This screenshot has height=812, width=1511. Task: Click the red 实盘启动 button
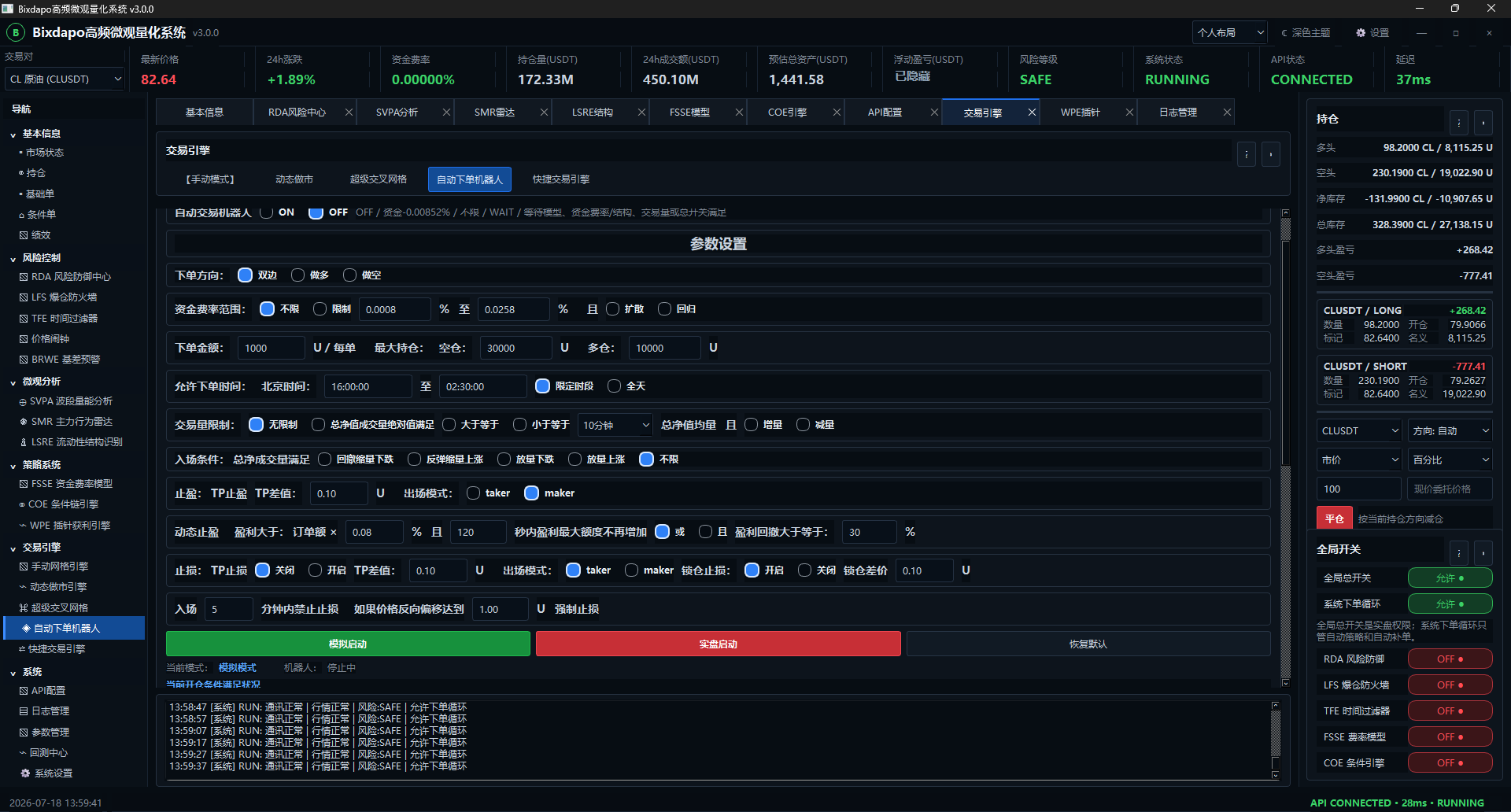pyautogui.click(x=718, y=644)
